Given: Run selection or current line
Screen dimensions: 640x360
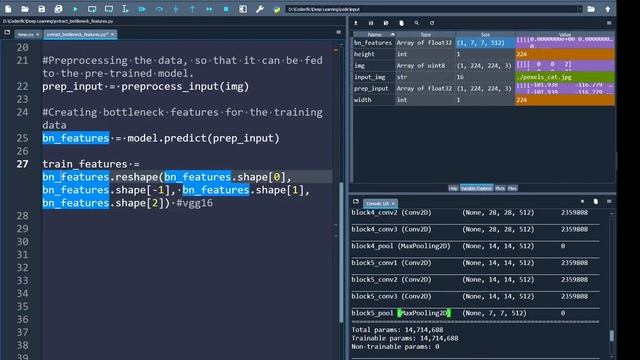Looking at the screenshot, I should pyautogui.click(x=125, y=9).
